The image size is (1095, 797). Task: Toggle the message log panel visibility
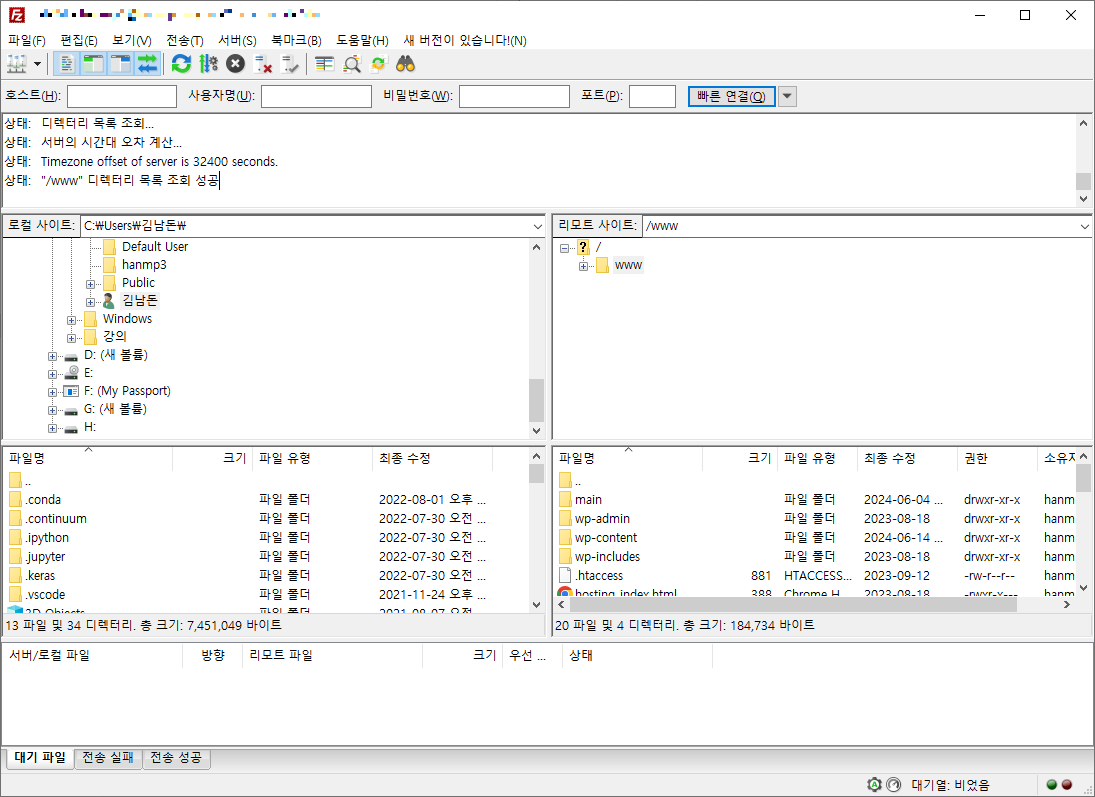pyautogui.click(x=66, y=63)
